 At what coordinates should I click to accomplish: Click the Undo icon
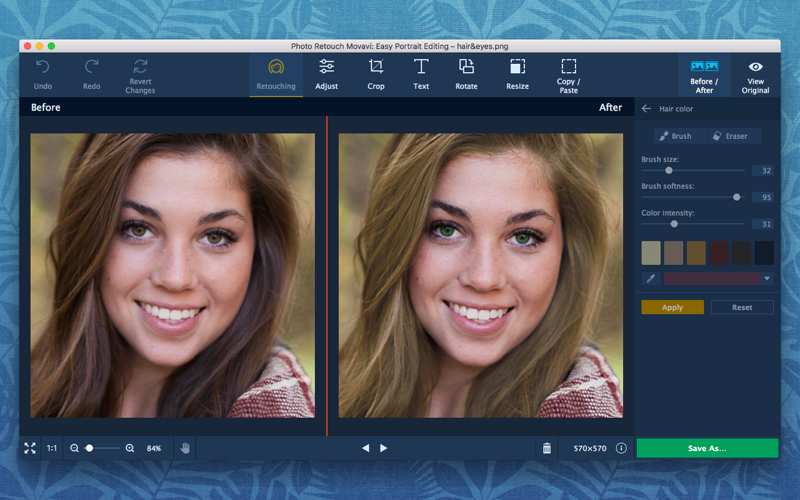click(43, 67)
